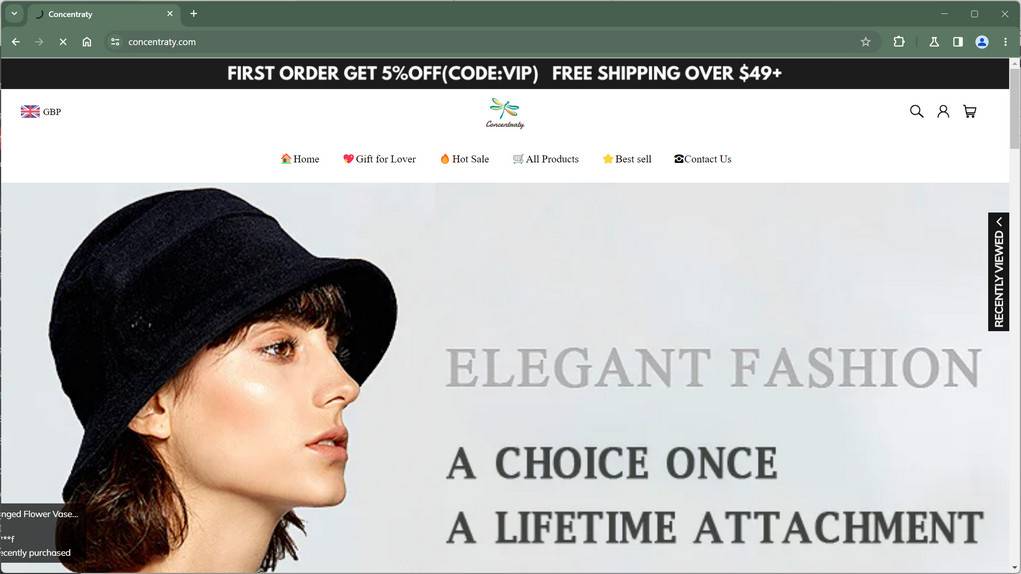Viewport: 1021px width, 574px height.
Task: Open the All Products link
Action: (546, 159)
